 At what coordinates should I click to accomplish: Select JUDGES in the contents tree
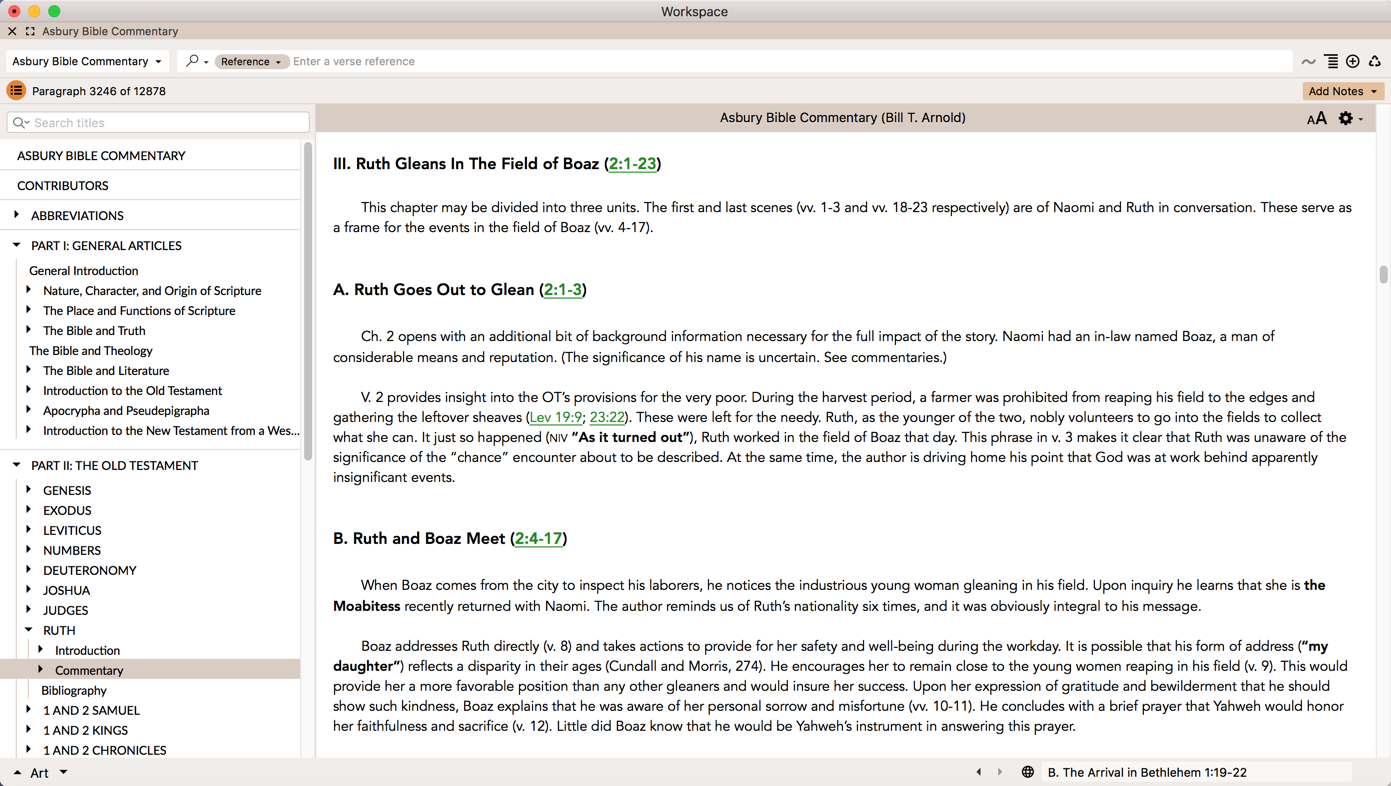(66, 611)
